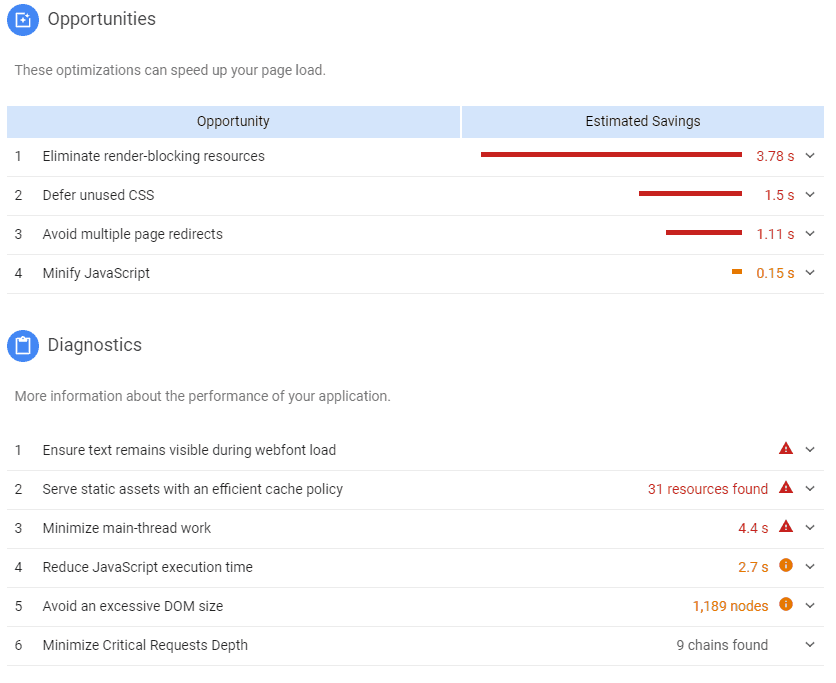Screen dimensions: 836x683
Task: Click red warning triangle for webfont load
Action: pos(786,449)
